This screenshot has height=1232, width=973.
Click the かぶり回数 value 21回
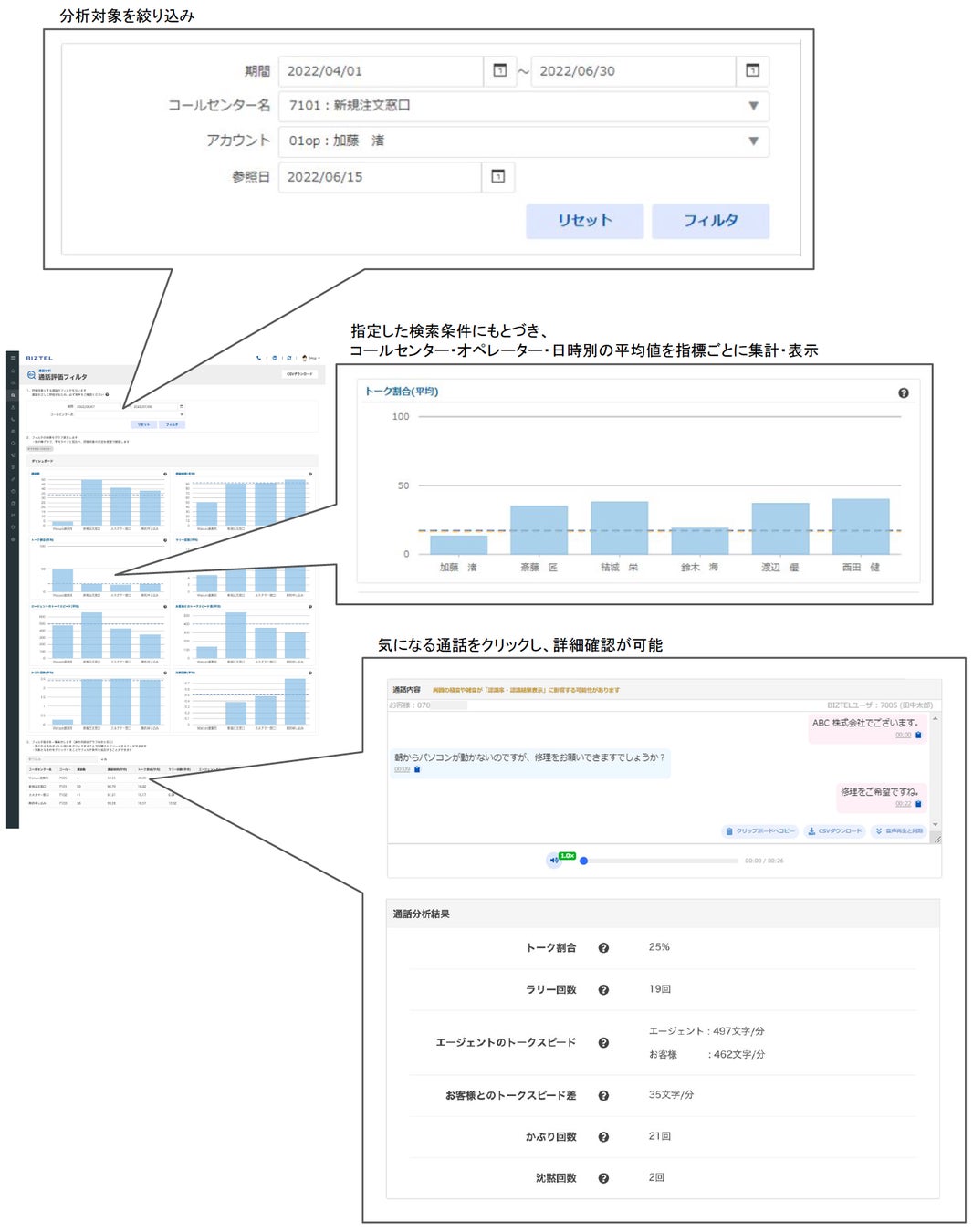[x=660, y=1136]
